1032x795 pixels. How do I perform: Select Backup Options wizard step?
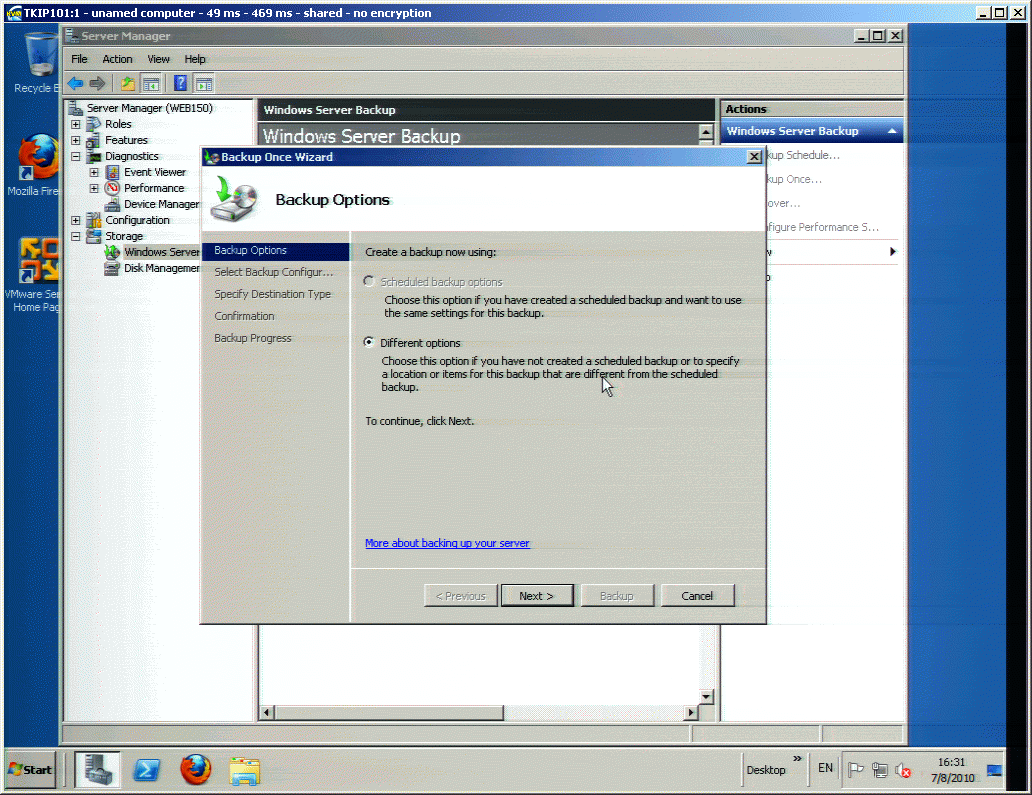click(275, 251)
